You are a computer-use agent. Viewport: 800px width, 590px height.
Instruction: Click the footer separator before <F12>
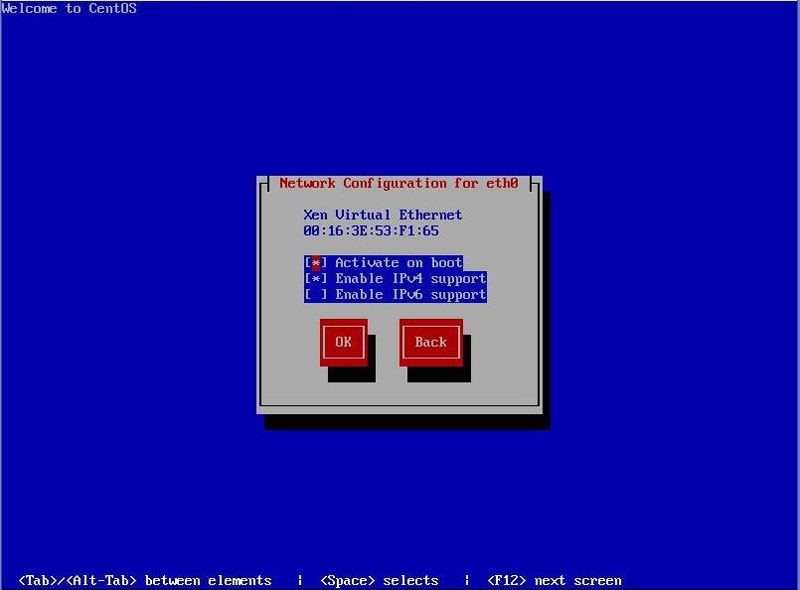(x=467, y=581)
